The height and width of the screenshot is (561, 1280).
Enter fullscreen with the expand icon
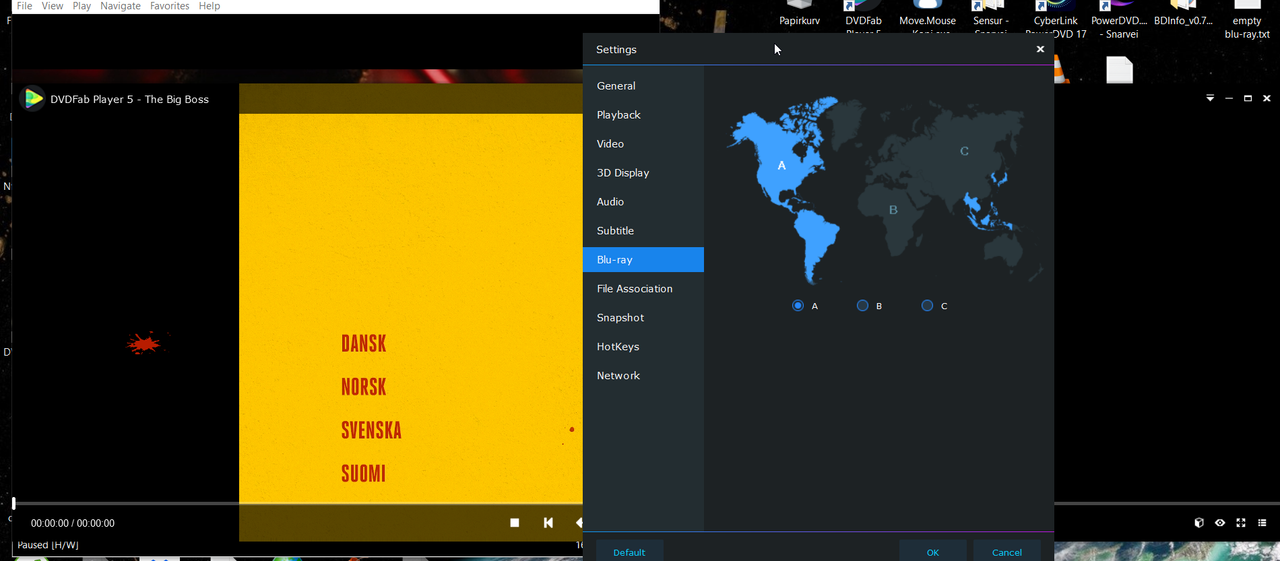(1241, 523)
